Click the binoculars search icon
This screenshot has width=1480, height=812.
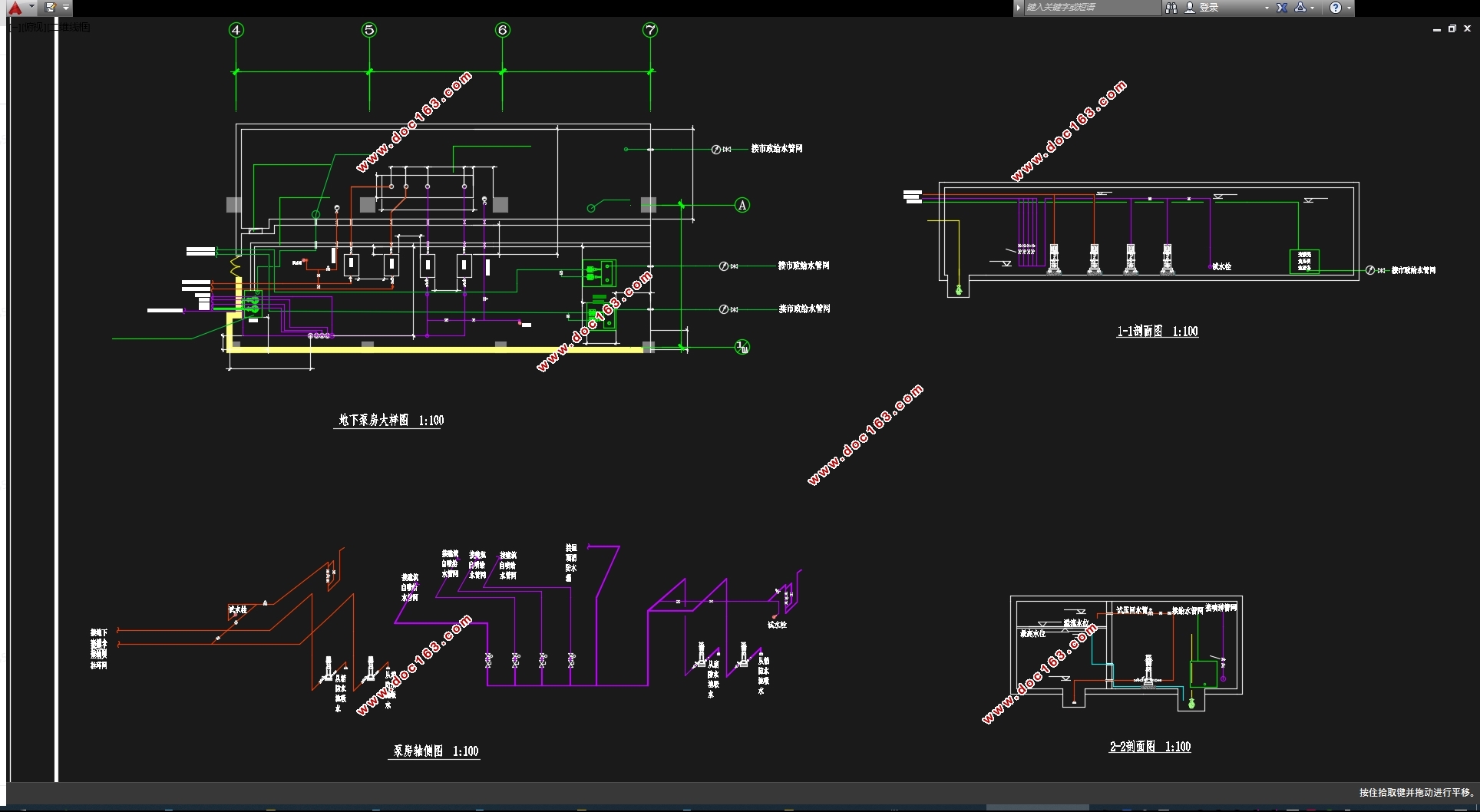point(1171,8)
